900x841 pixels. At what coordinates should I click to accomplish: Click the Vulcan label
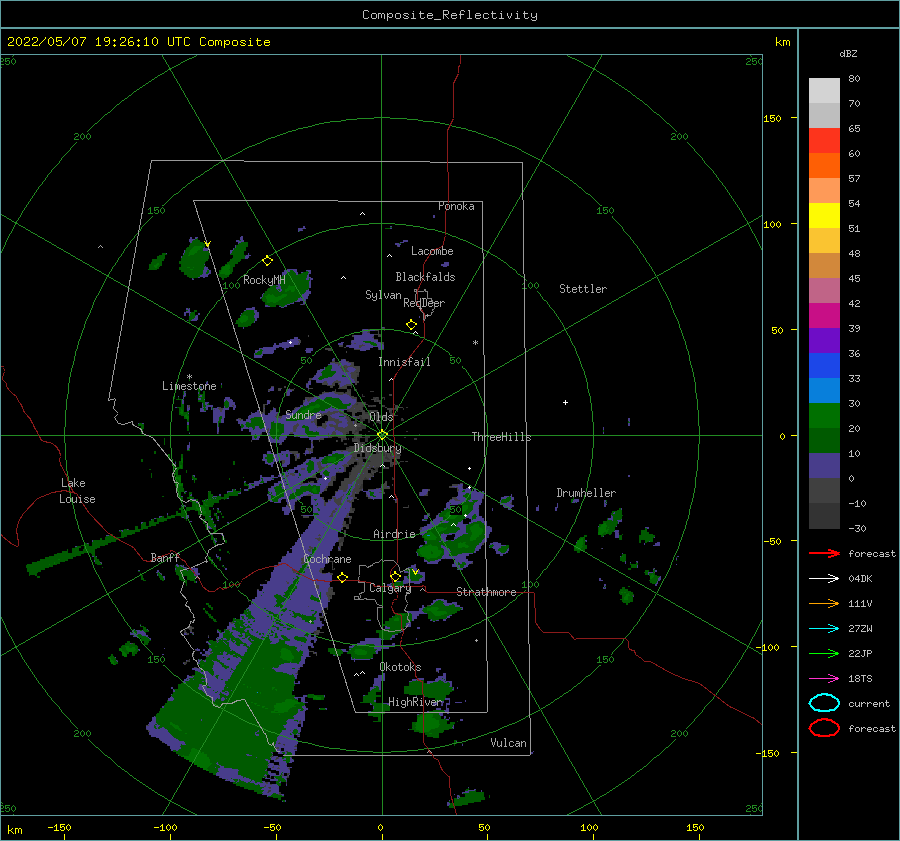[x=508, y=743]
